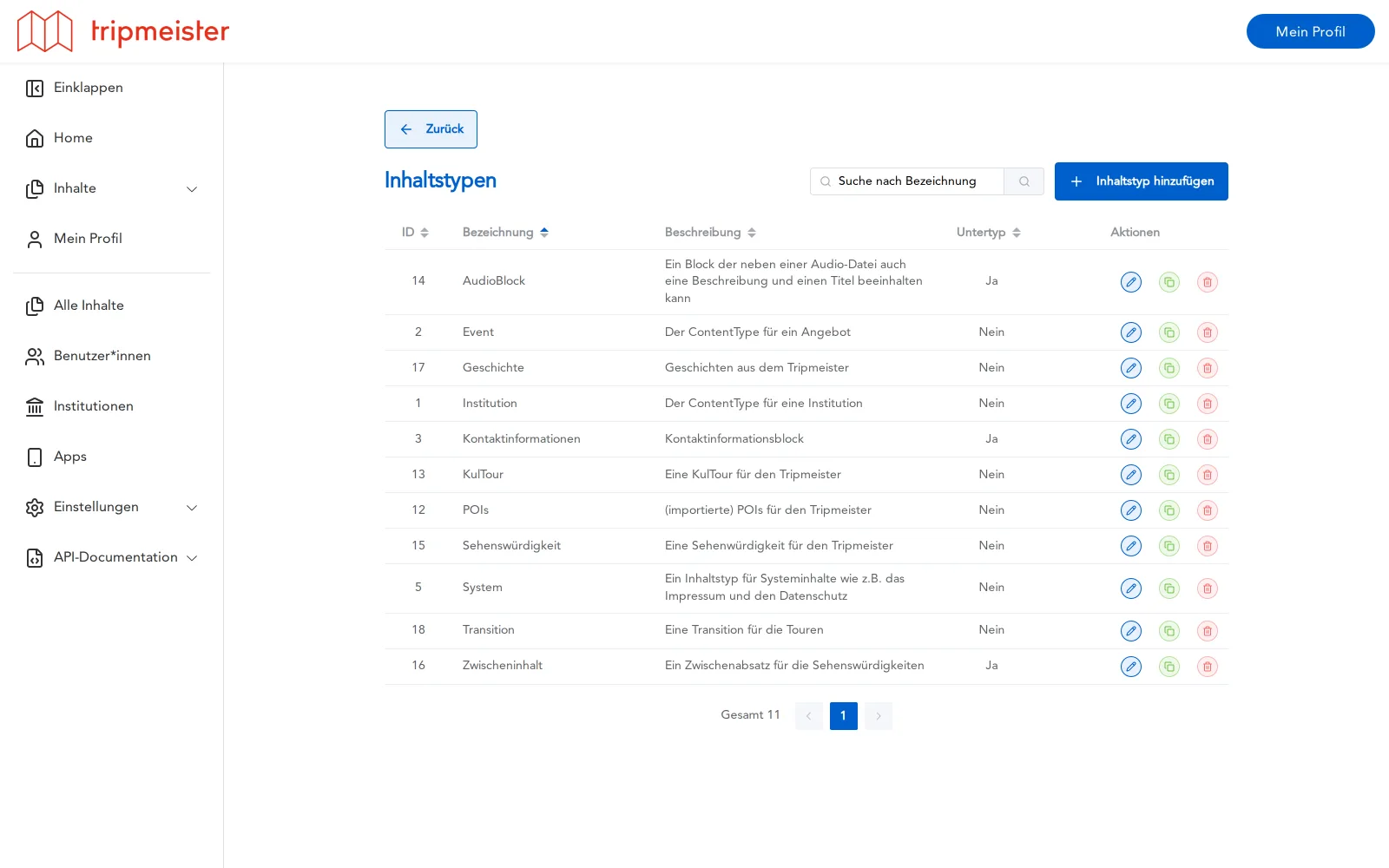Click the next page arrow
This screenshot has height=868, width=1389.
coord(878,716)
